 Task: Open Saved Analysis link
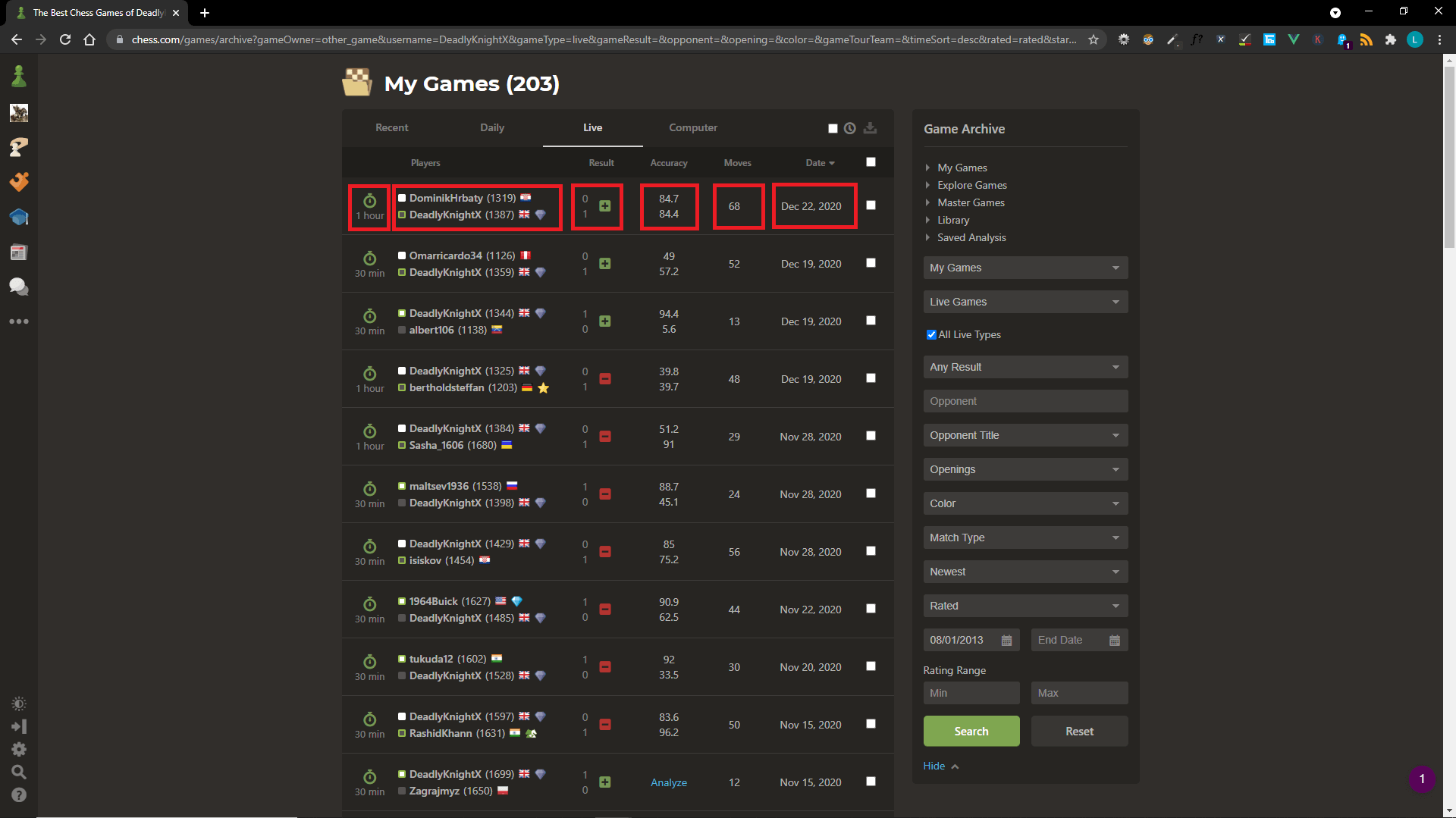click(971, 237)
